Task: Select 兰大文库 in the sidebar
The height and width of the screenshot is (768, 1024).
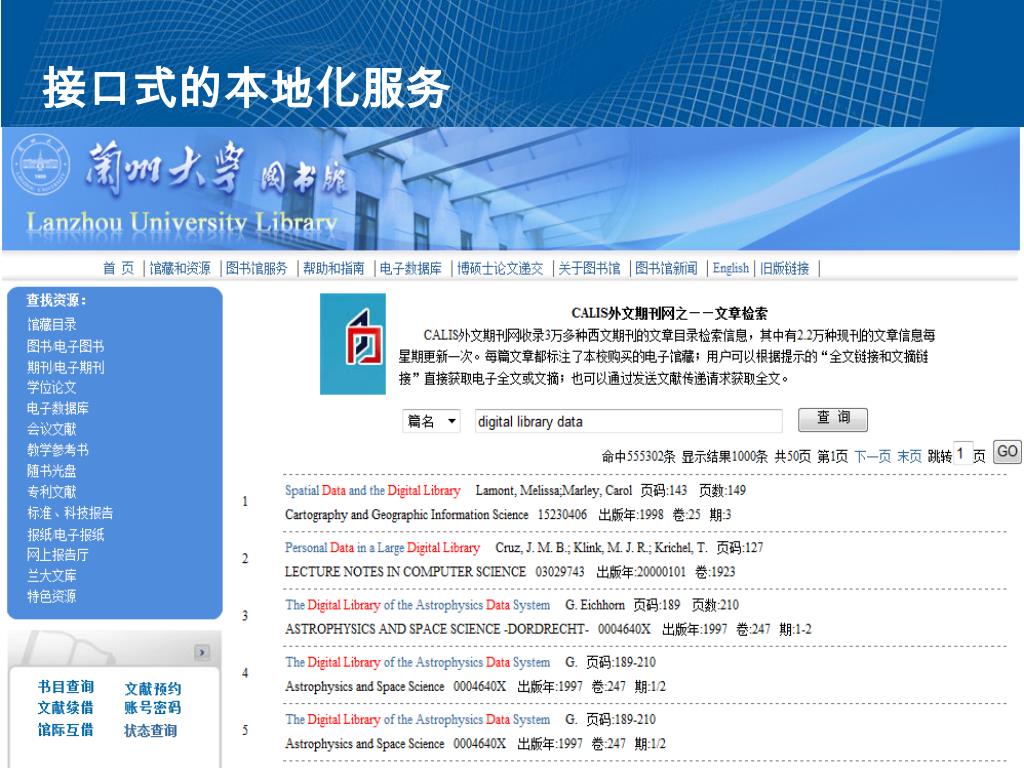Action: (52, 575)
